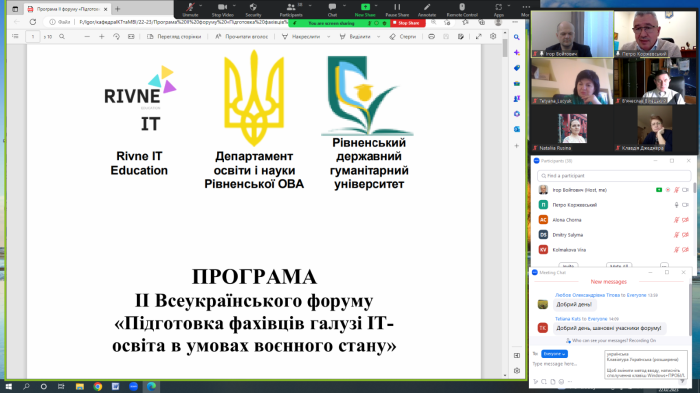The image size is (700, 393).
Task: Click the red Stop Share button
Action: tap(408, 23)
